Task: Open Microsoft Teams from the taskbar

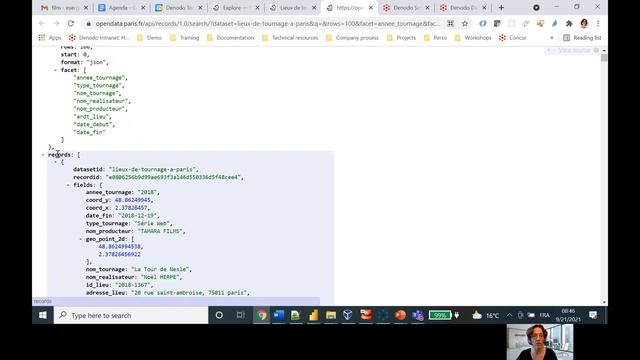Action: (418, 315)
